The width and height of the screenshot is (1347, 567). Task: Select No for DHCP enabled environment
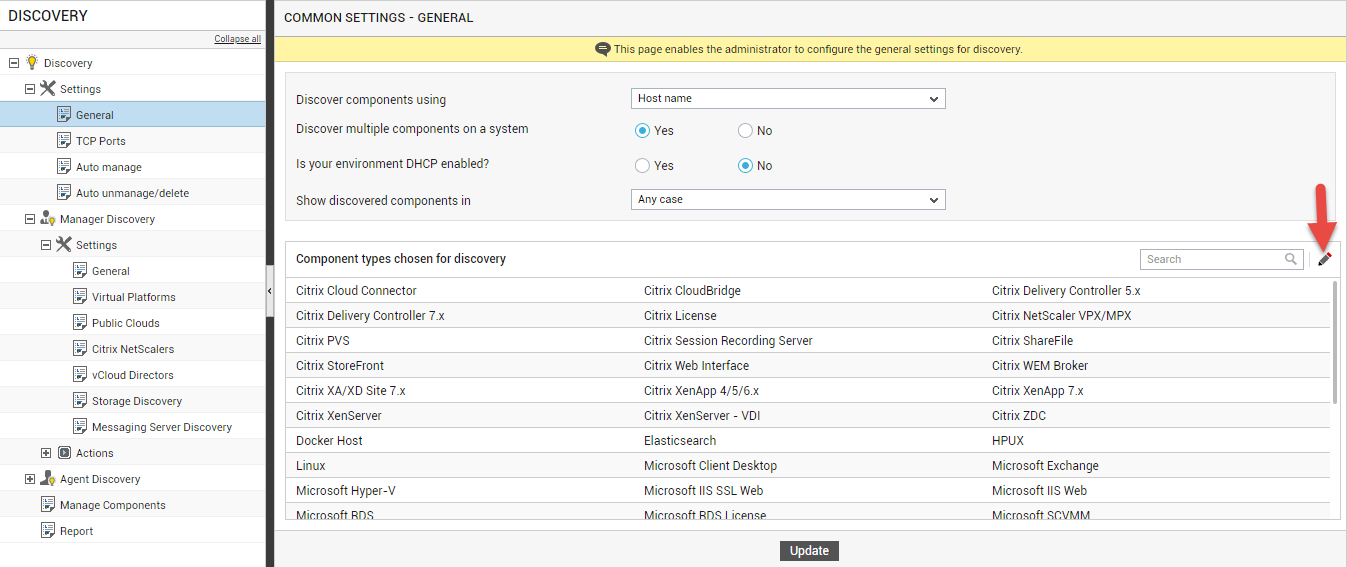click(745, 166)
